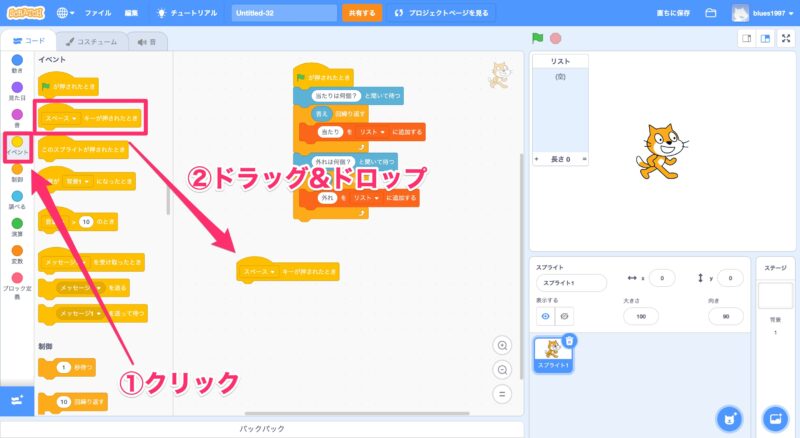Viewport: 800px width, 438px height.
Task: Hide sprite using crossed-eye icon
Action: coord(565,316)
